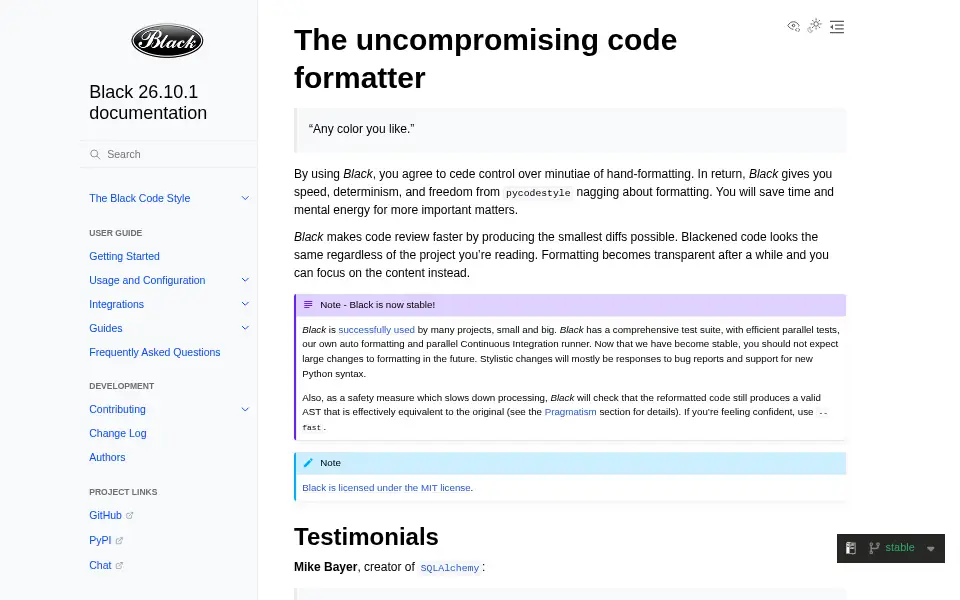Toggle the table of contents icon
The height and width of the screenshot is (600, 960).
click(x=837, y=26)
